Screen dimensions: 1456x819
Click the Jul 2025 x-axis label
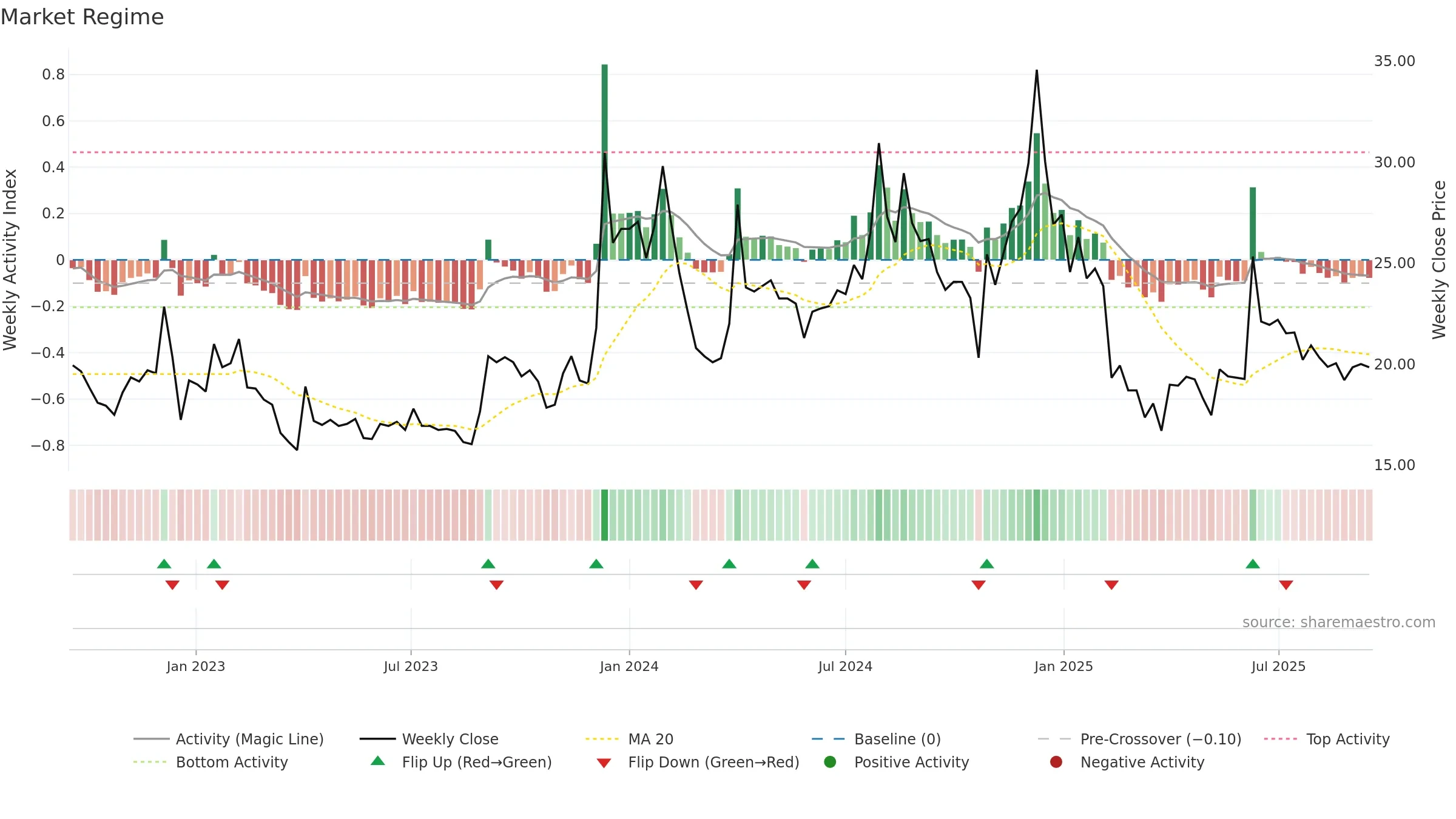pyautogui.click(x=1278, y=666)
